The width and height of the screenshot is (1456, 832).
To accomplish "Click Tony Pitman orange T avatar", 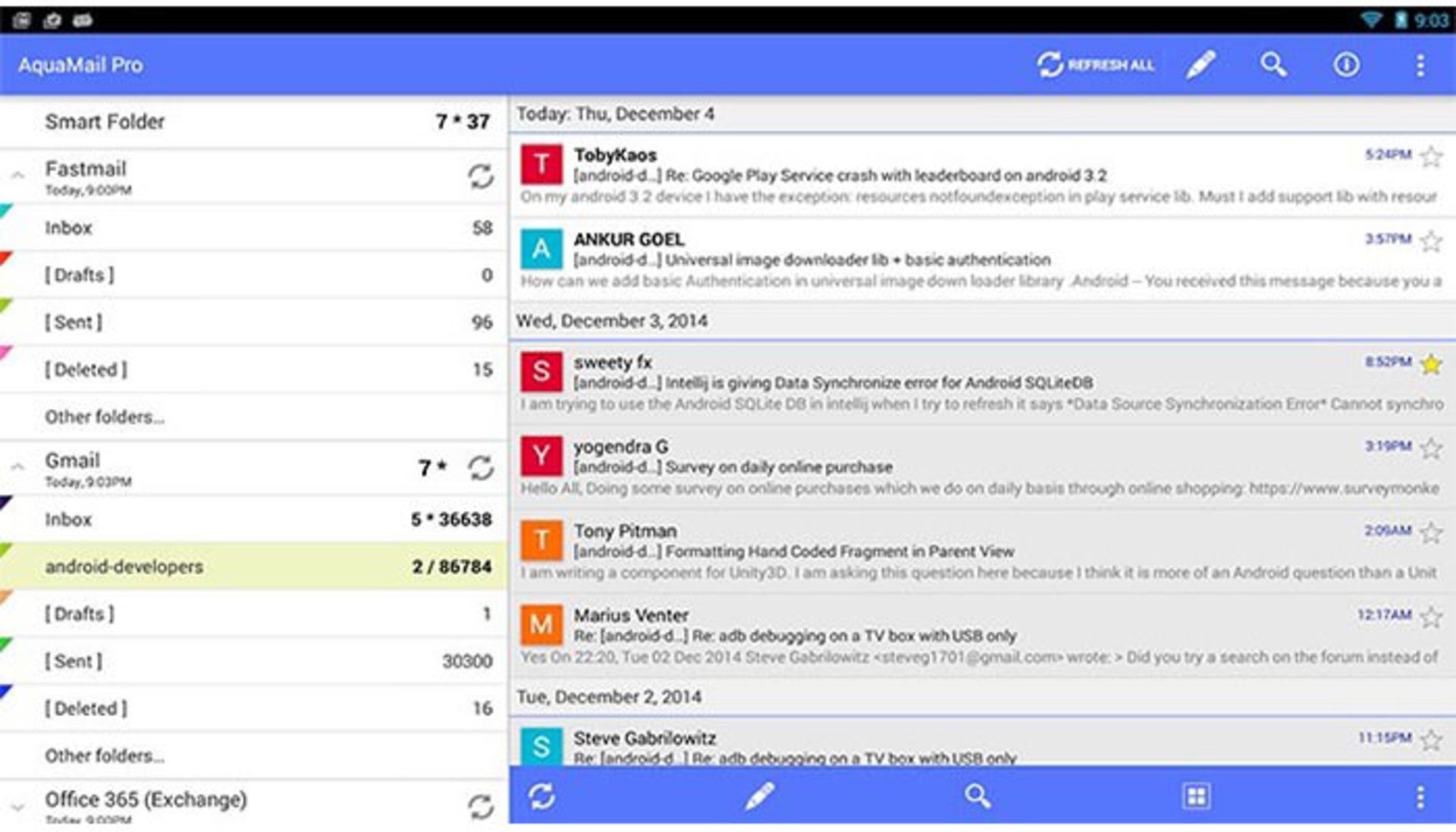I will (x=541, y=540).
